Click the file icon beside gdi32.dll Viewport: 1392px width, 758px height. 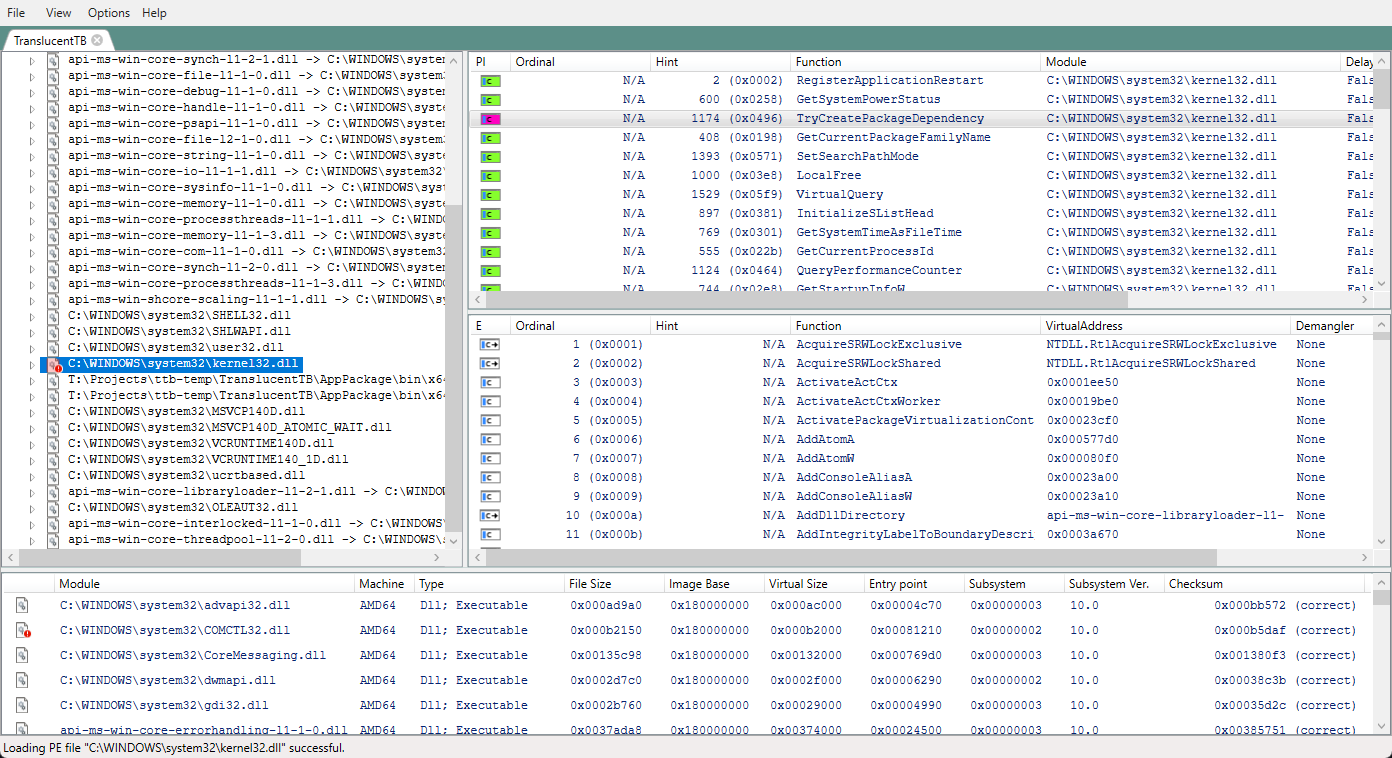tap(22, 705)
